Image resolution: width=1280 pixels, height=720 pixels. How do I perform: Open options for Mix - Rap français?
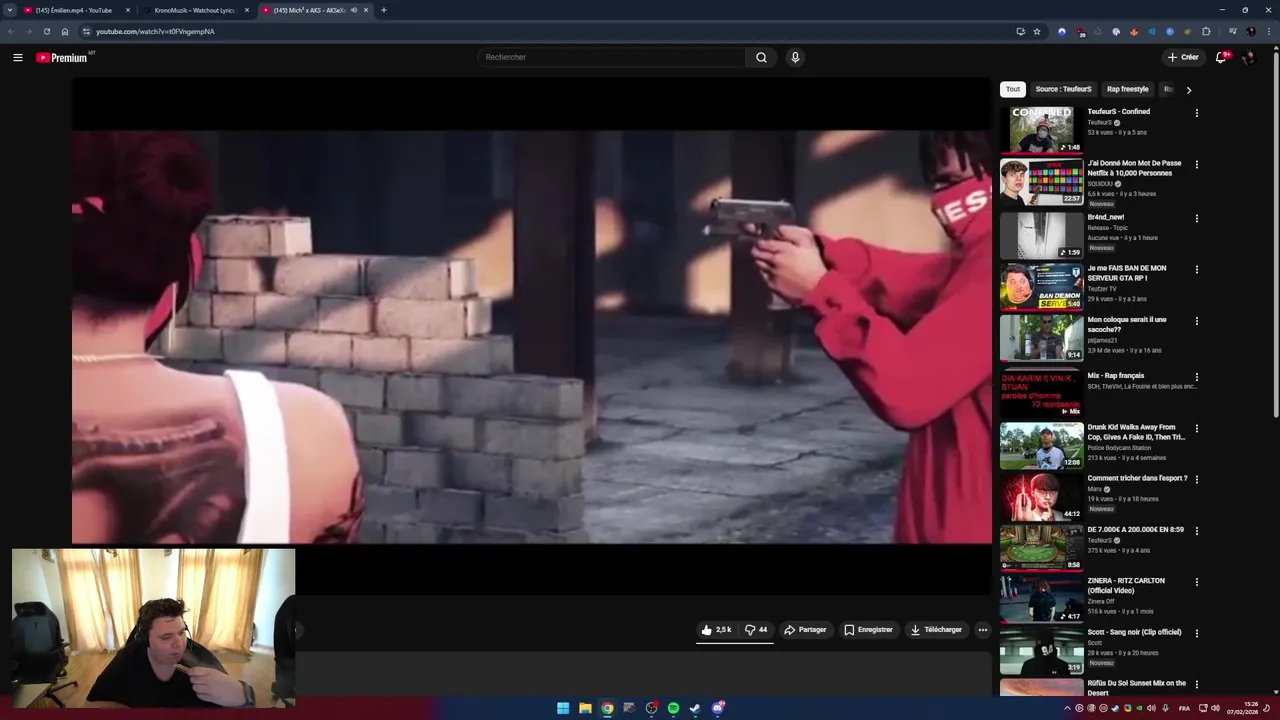1196,378
